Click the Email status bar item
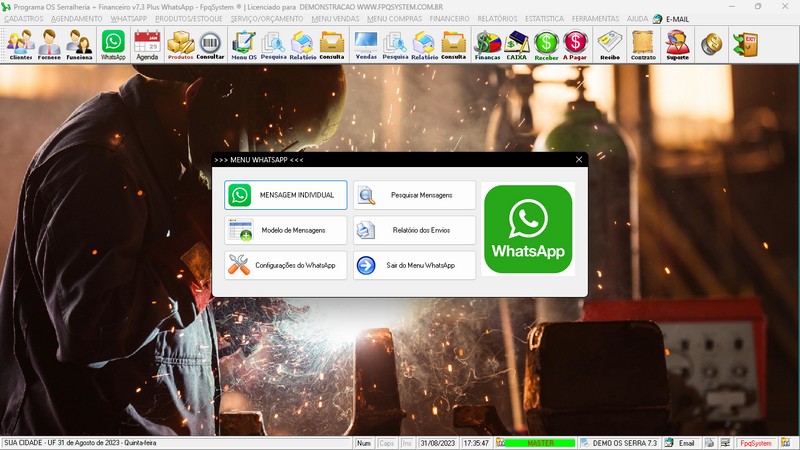This screenshot has width=800, height=450. (x=681, y=443)
